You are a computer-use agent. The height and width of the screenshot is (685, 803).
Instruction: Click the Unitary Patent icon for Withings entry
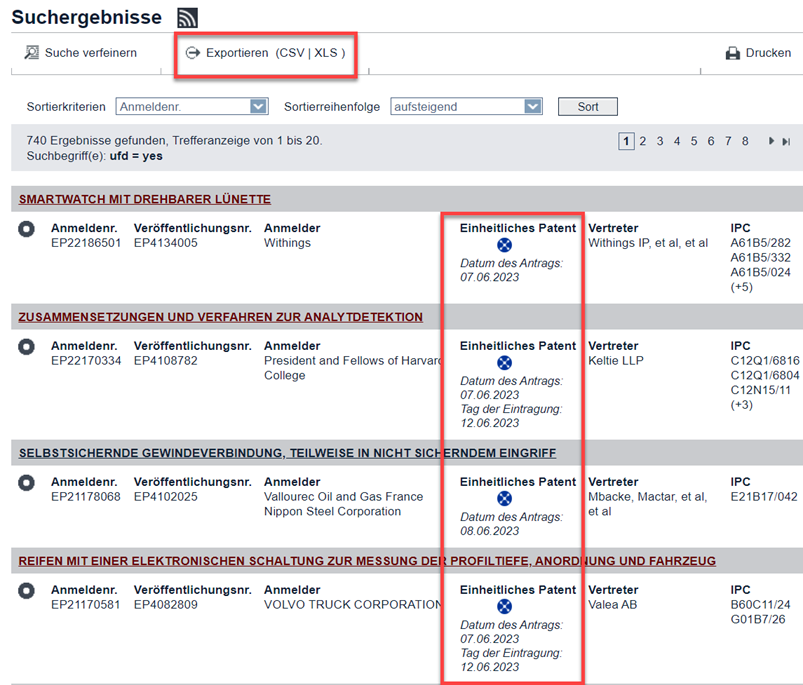505,245
